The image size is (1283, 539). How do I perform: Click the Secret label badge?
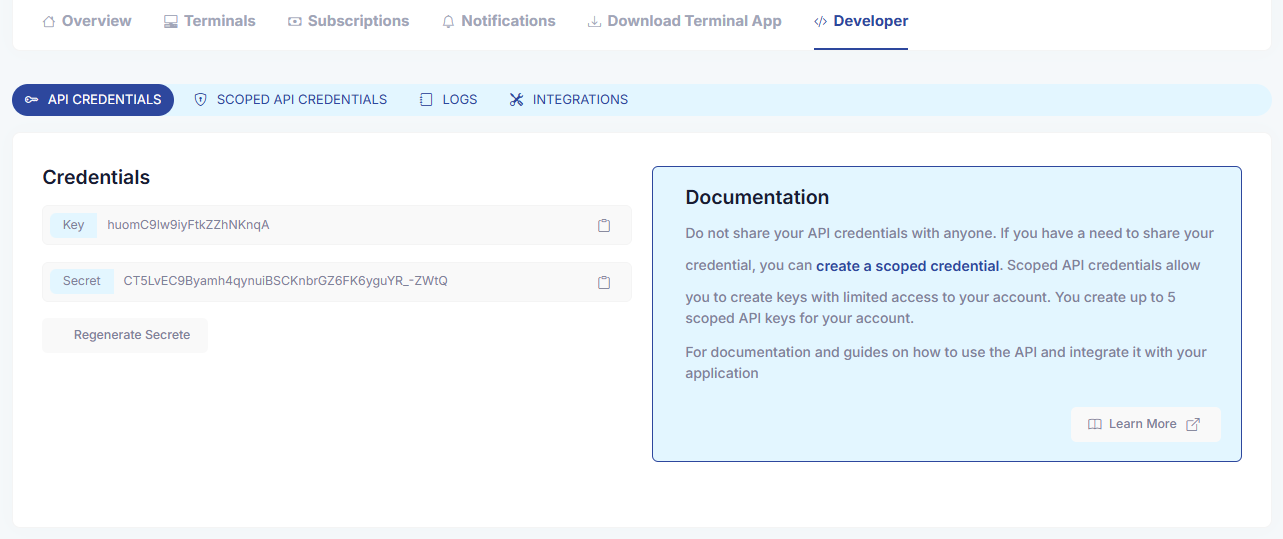(x=82, y=281)
